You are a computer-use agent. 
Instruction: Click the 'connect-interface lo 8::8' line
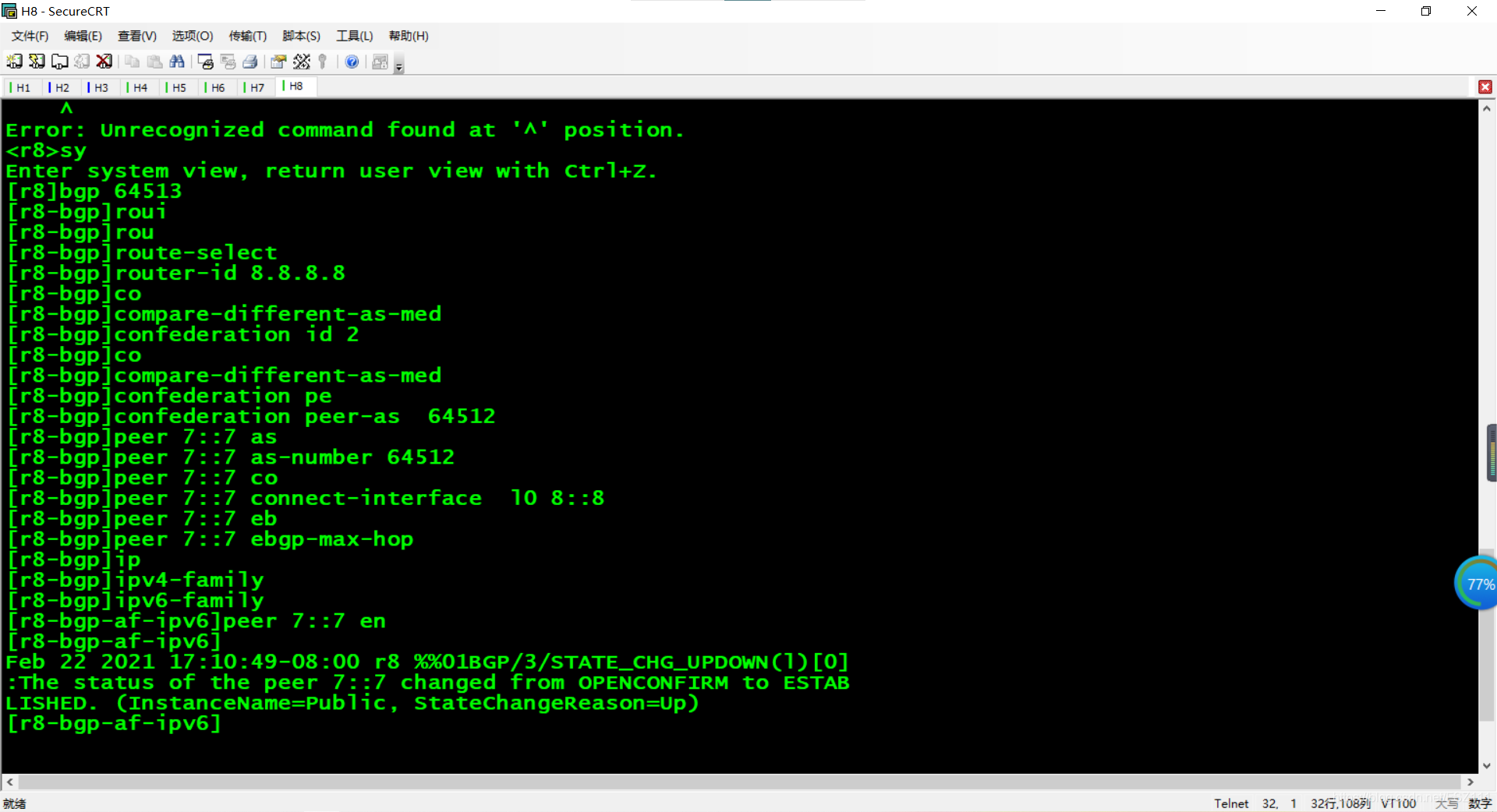click(306, 499)
